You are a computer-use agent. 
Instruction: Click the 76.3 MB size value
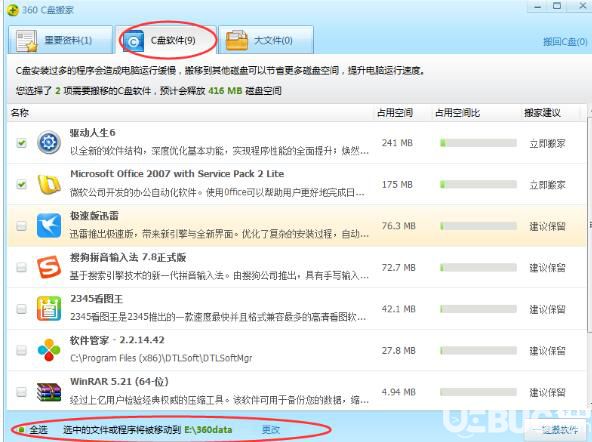pos(398,226)
